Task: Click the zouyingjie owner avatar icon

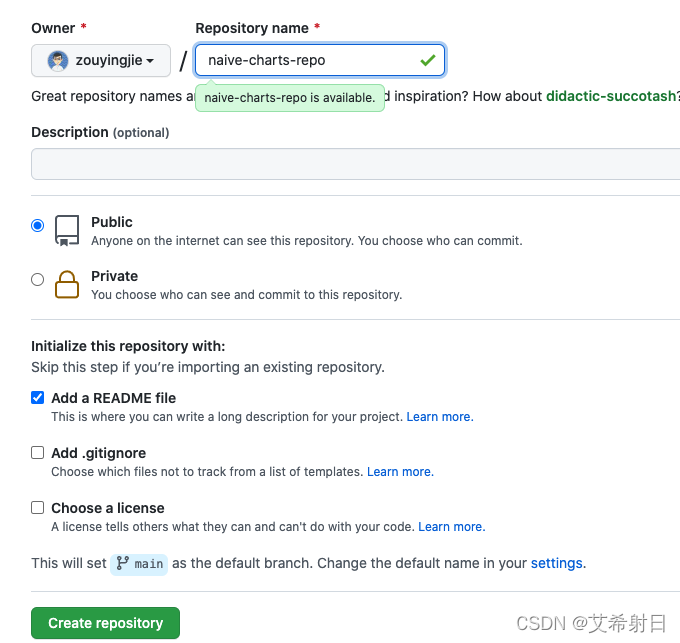Action: click(58, 61)
